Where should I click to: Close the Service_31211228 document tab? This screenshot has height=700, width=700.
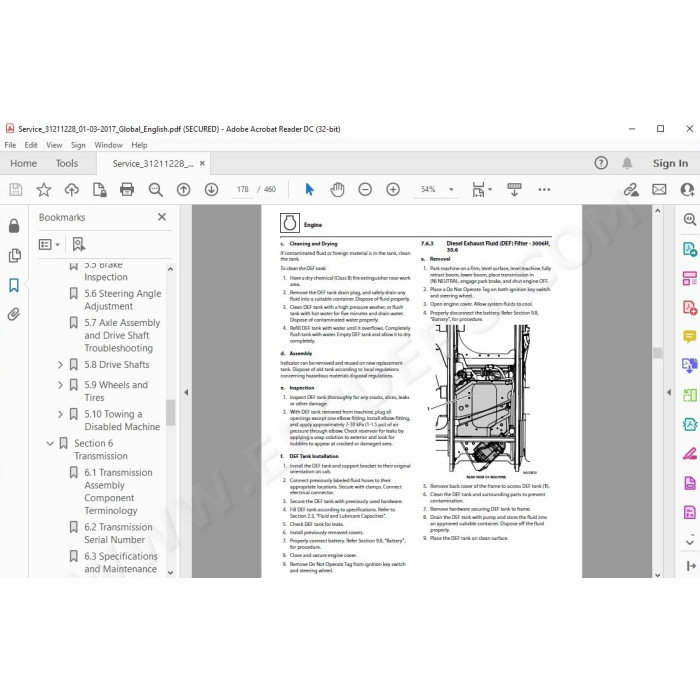coord(202,163)
